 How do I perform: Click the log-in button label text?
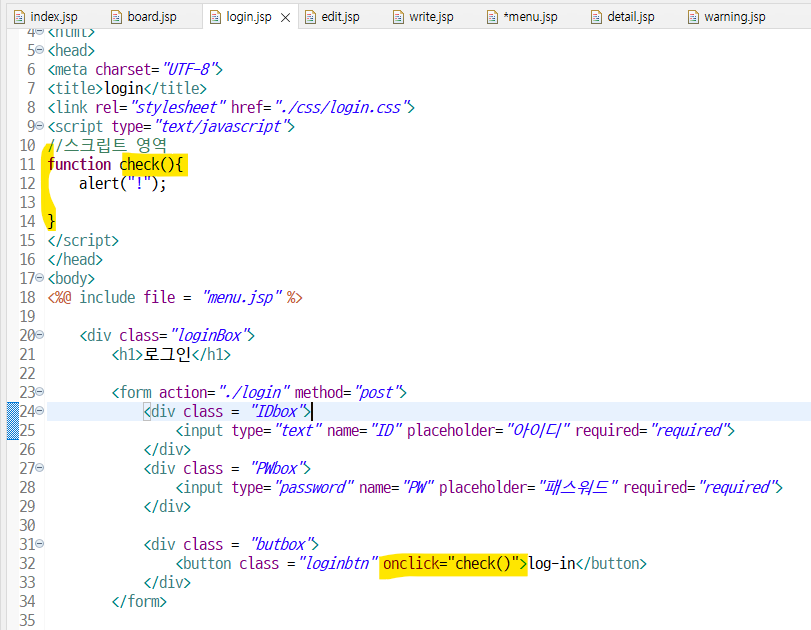pyautogui.click(x=552, y=563)
